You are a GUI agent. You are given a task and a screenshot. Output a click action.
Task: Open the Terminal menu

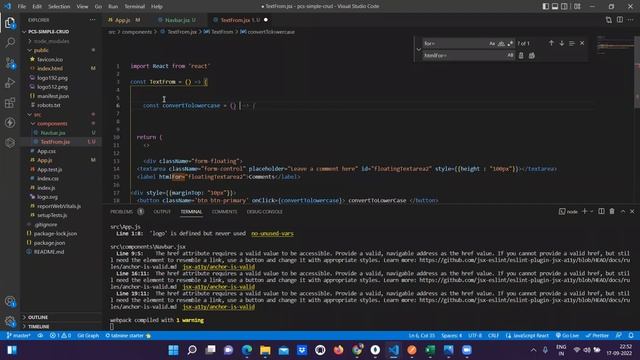tap(135, 6)
